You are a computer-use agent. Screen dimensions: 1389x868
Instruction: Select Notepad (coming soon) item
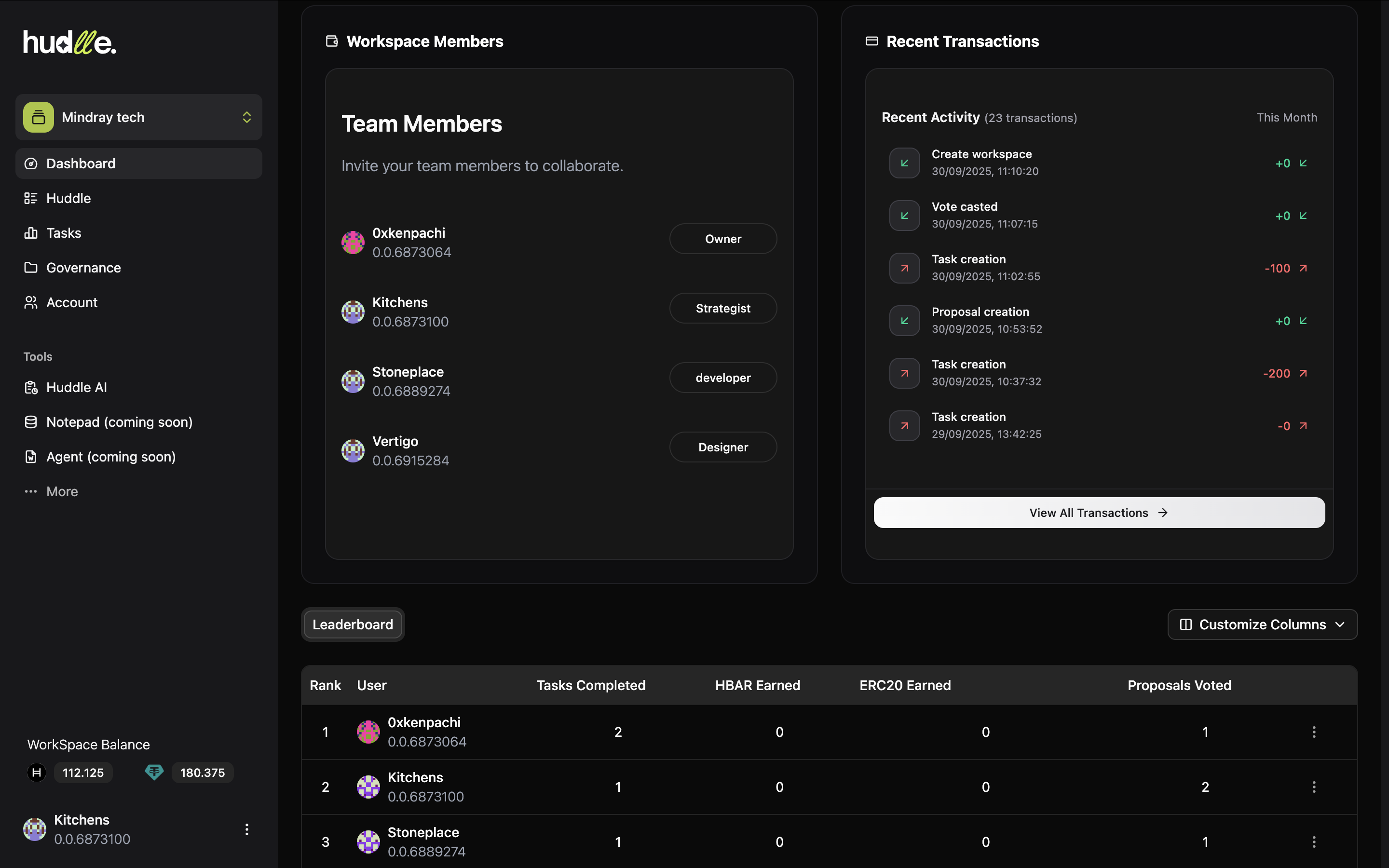pos(139,422)
